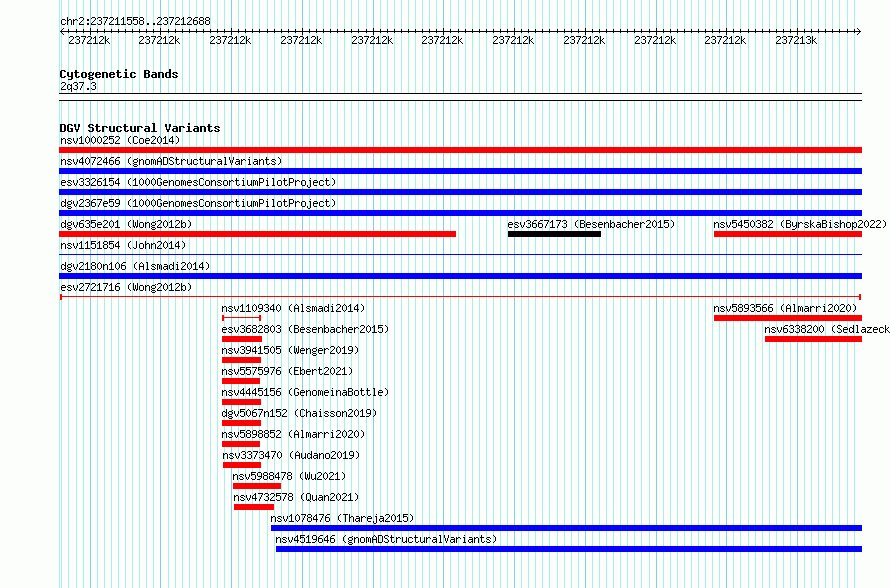Click the red nsv3373470 variant bar

pyautogui.click(x=242, y=465)
